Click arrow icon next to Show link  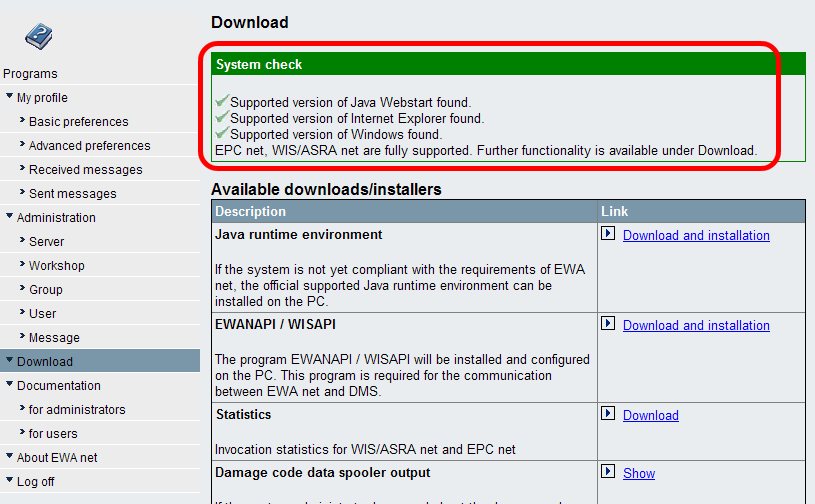click(x=608, y=473)
